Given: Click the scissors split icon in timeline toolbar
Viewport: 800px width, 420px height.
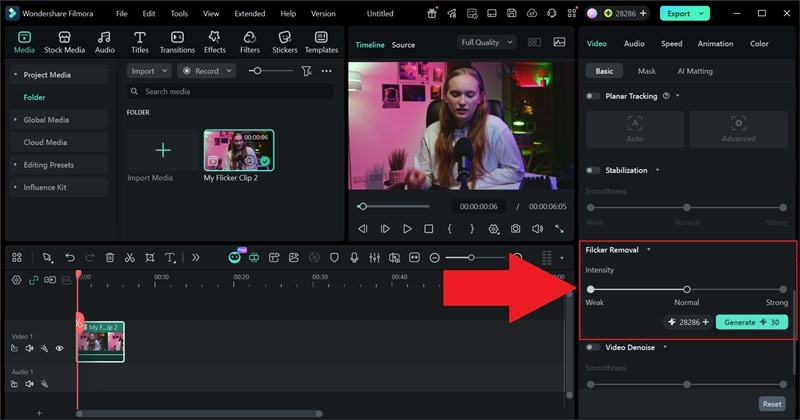Looking at the screenshot, I should 130,257.
